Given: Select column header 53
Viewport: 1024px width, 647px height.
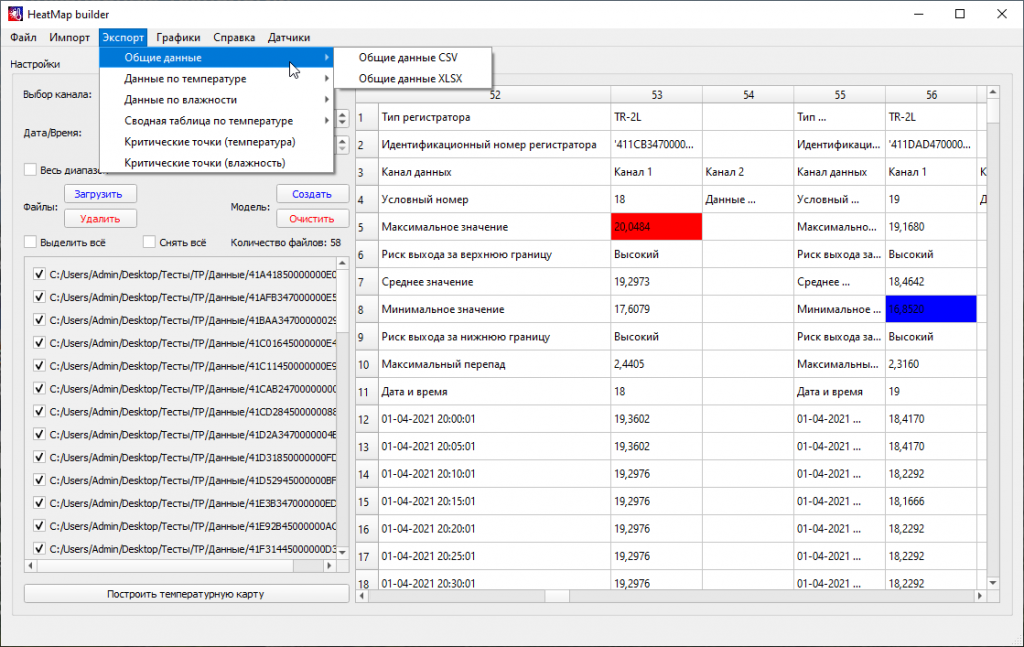Looking at the screenshot, I should 656,95.
